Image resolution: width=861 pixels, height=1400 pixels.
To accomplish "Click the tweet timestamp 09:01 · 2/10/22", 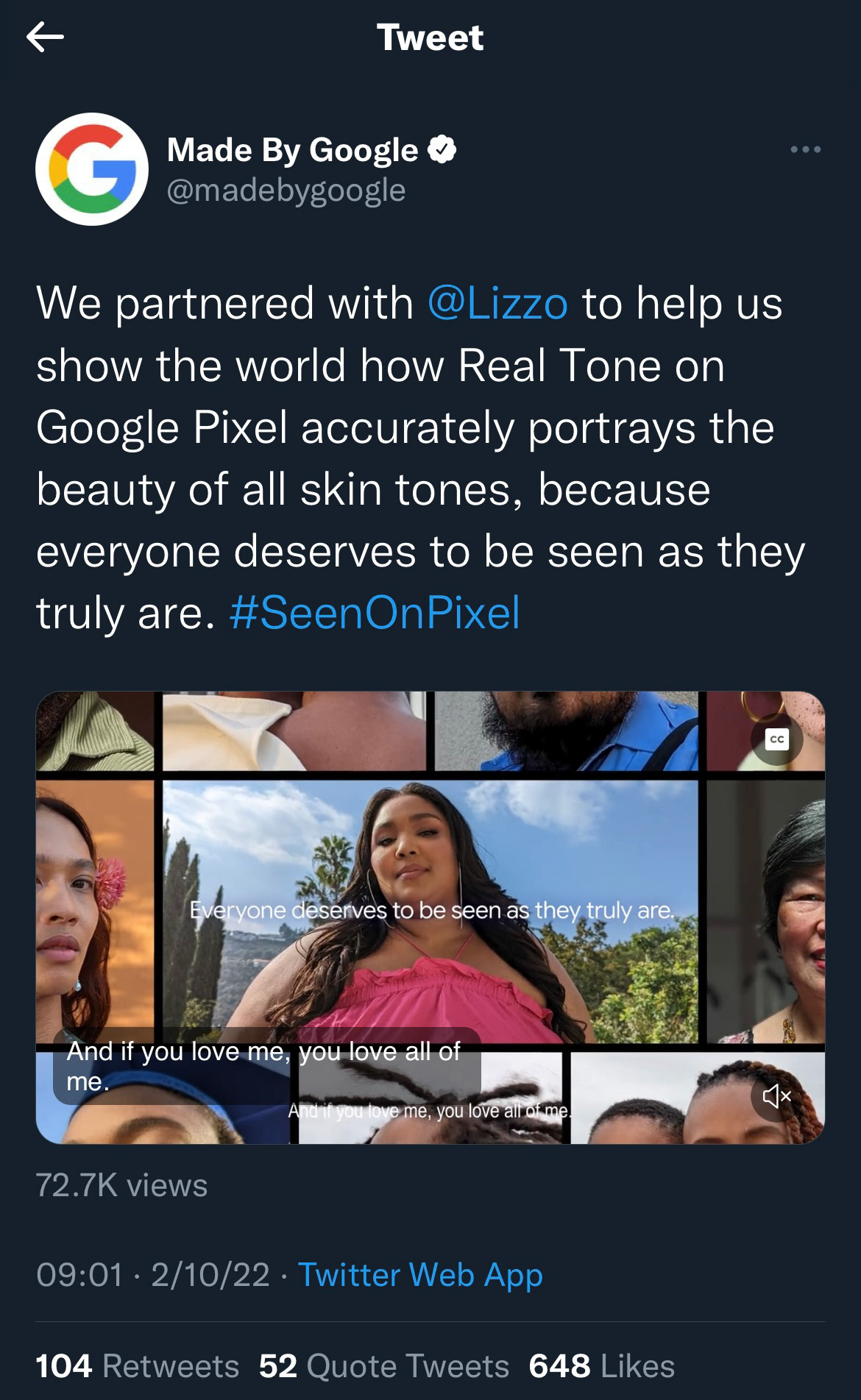I will click(x=153, y=1274).
